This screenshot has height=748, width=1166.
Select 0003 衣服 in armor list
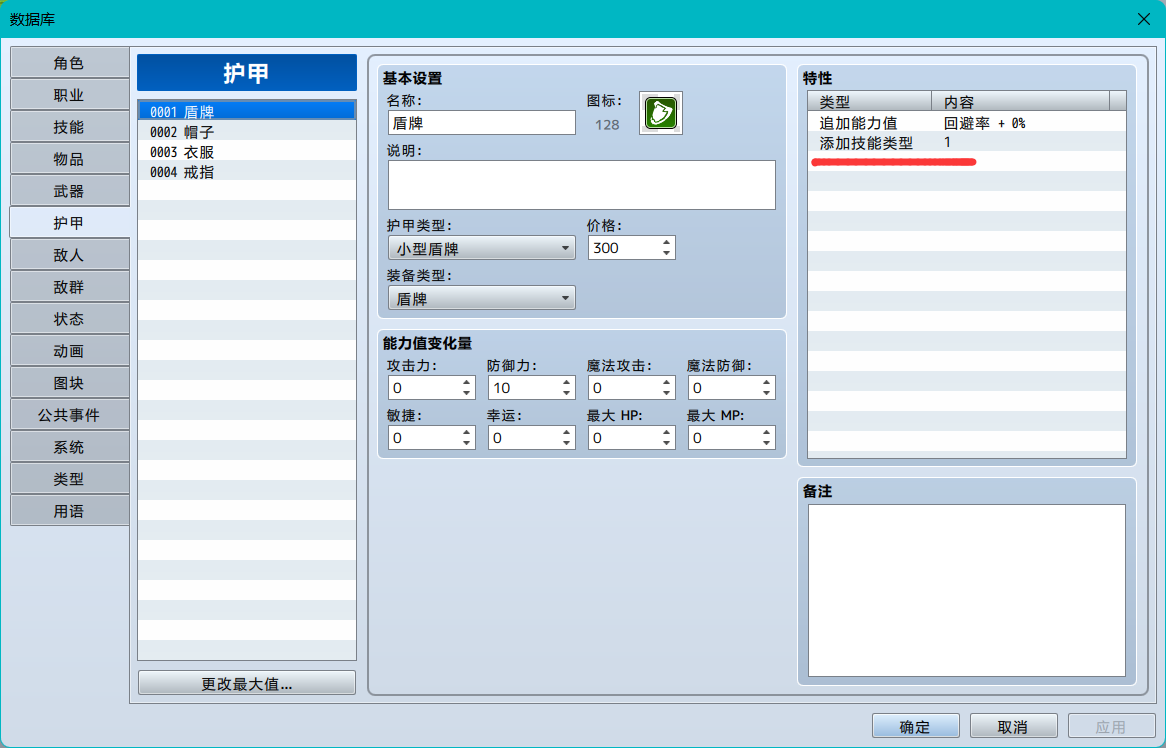(246, 152)
